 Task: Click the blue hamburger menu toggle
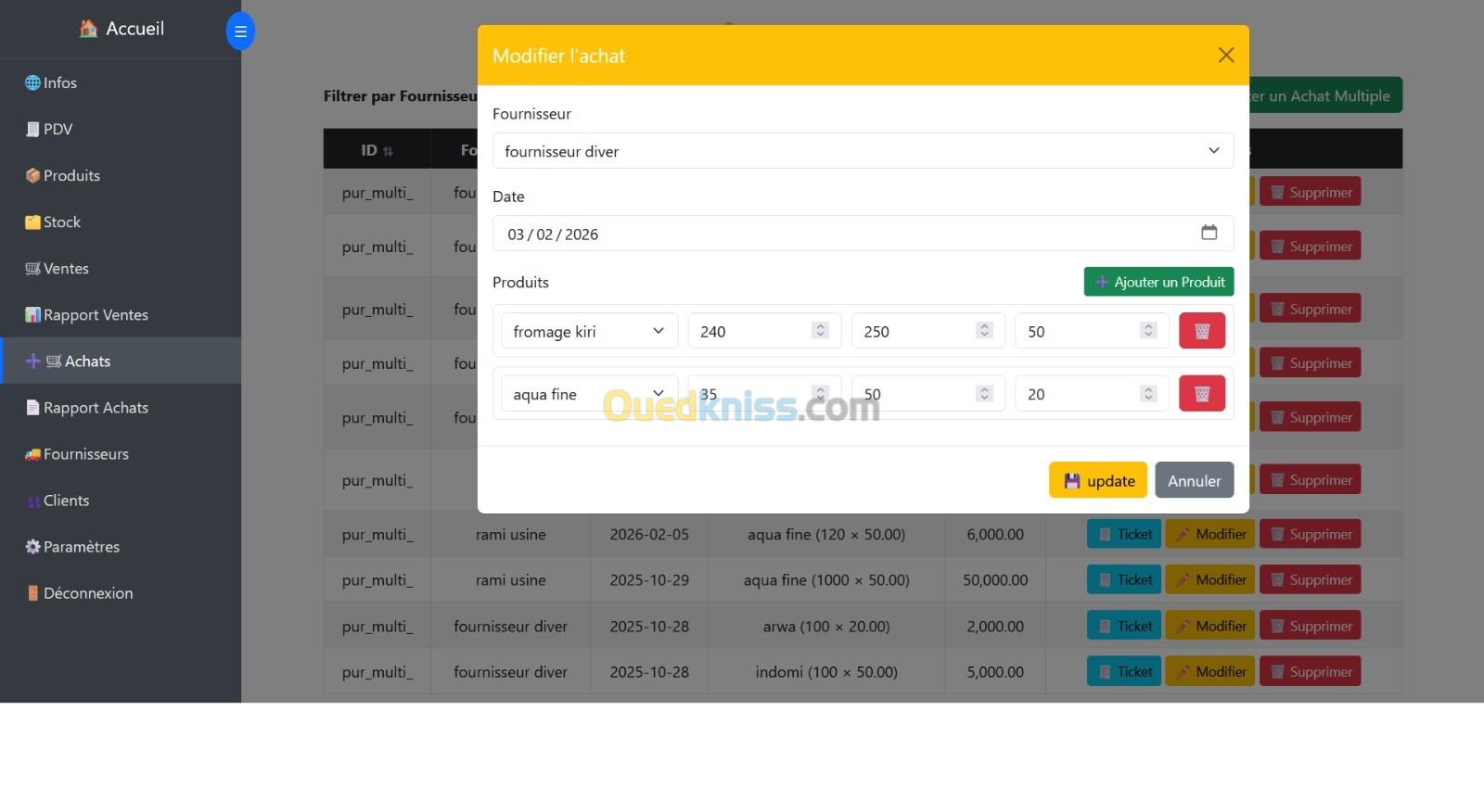(240, 32)
